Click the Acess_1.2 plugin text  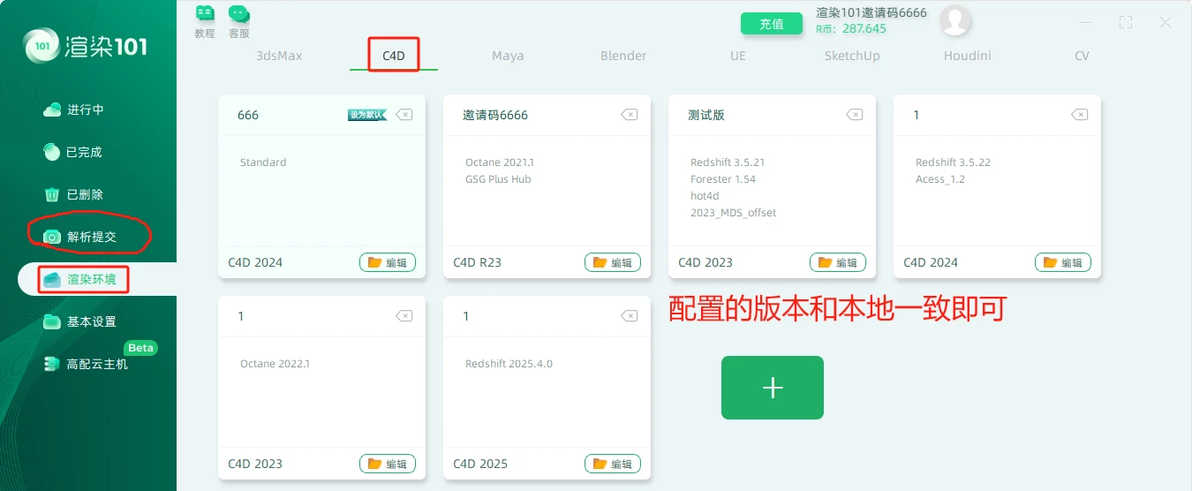(x=940, y=179)
